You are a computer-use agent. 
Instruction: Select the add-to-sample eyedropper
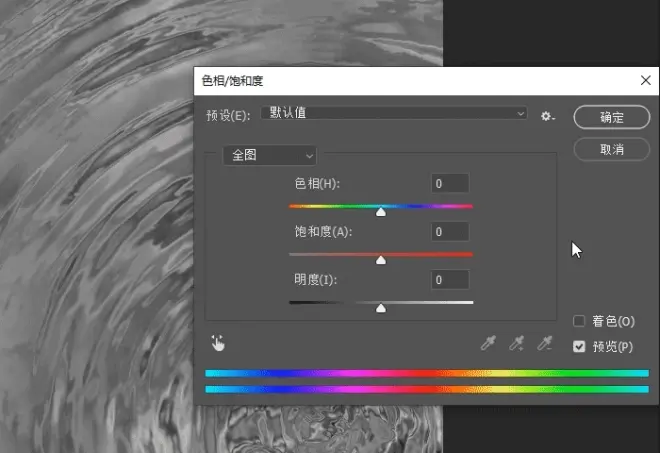pyautogui.click(x=516, y=343)
